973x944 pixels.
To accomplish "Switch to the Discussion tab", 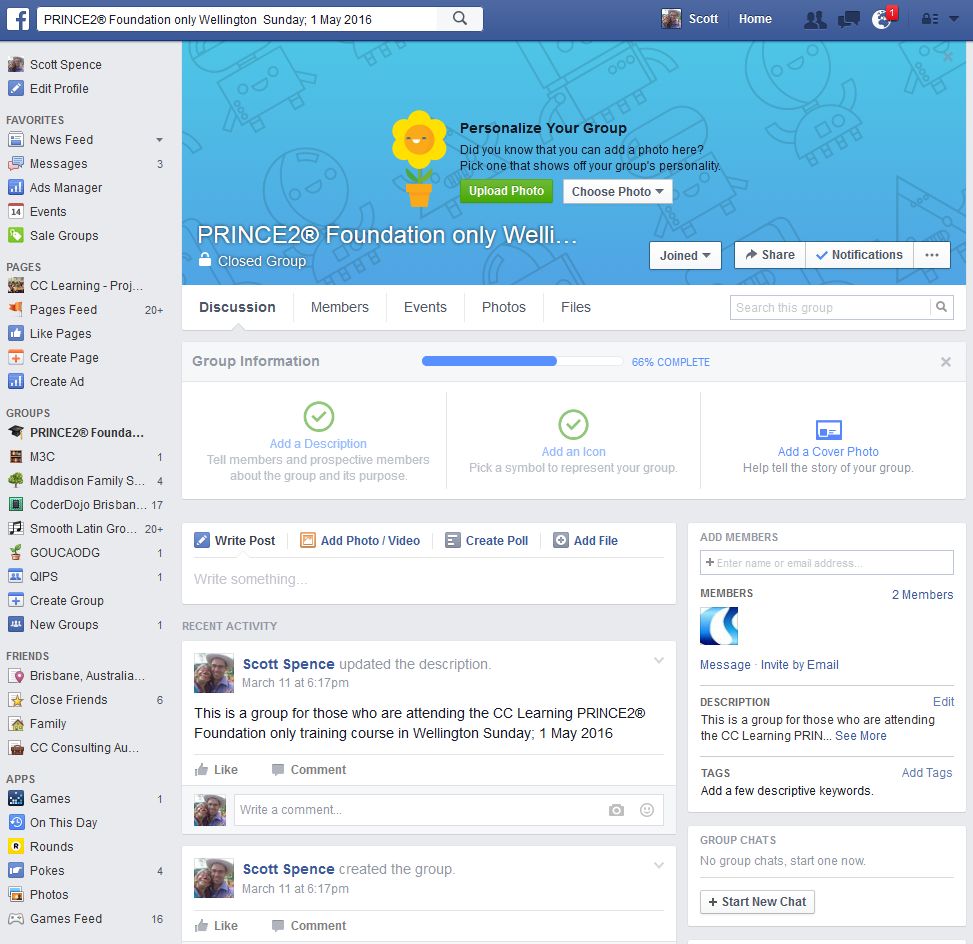I will click(237, 307).
